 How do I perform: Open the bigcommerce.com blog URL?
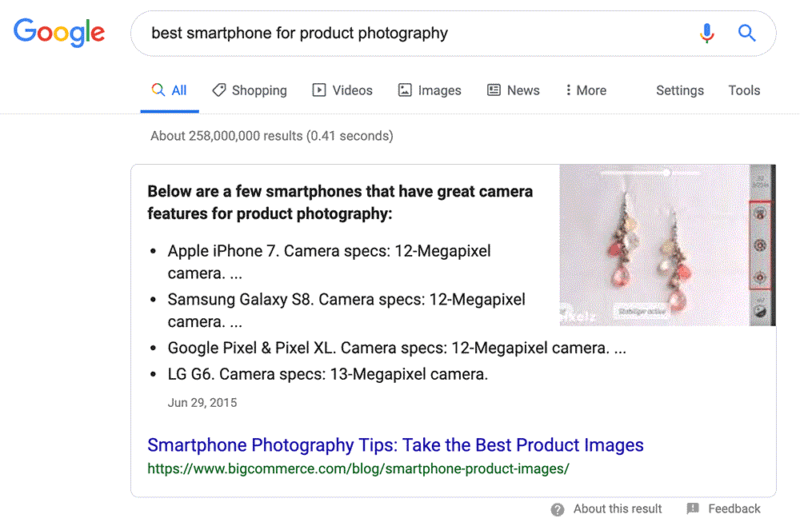pos(358,469)
